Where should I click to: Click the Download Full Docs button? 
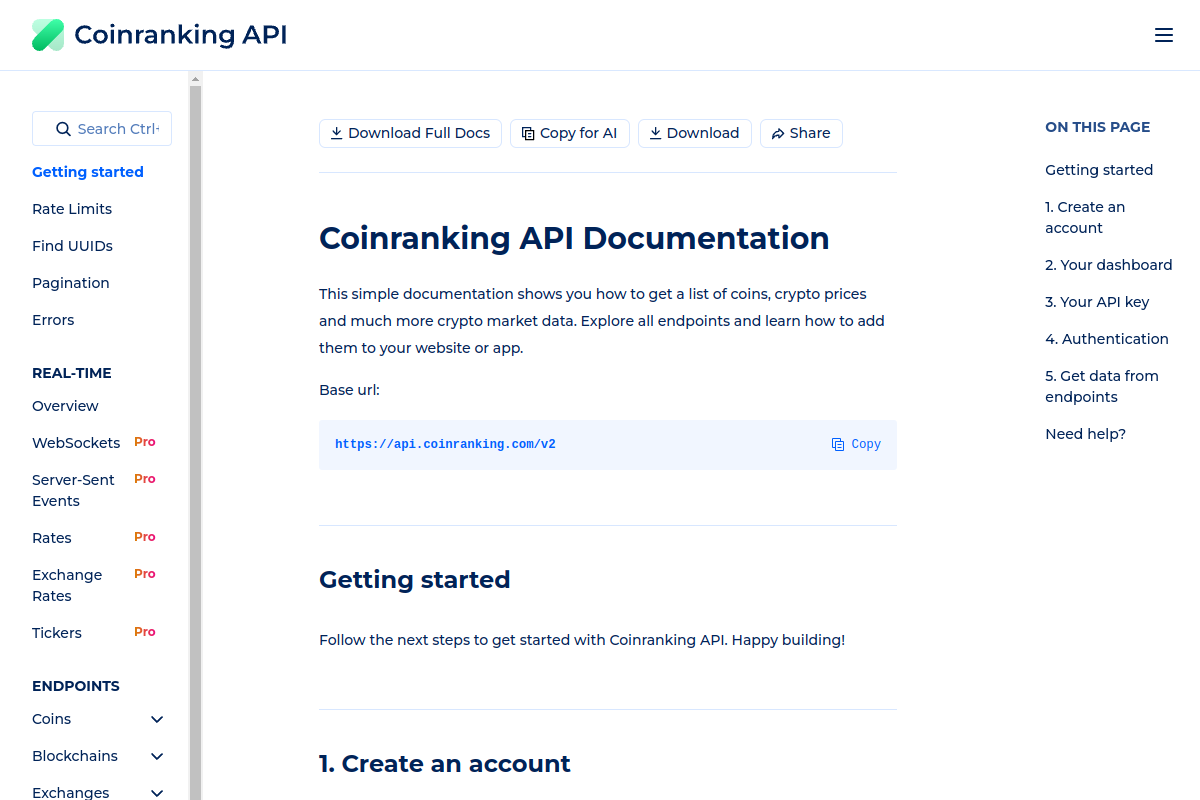point(410,133)
